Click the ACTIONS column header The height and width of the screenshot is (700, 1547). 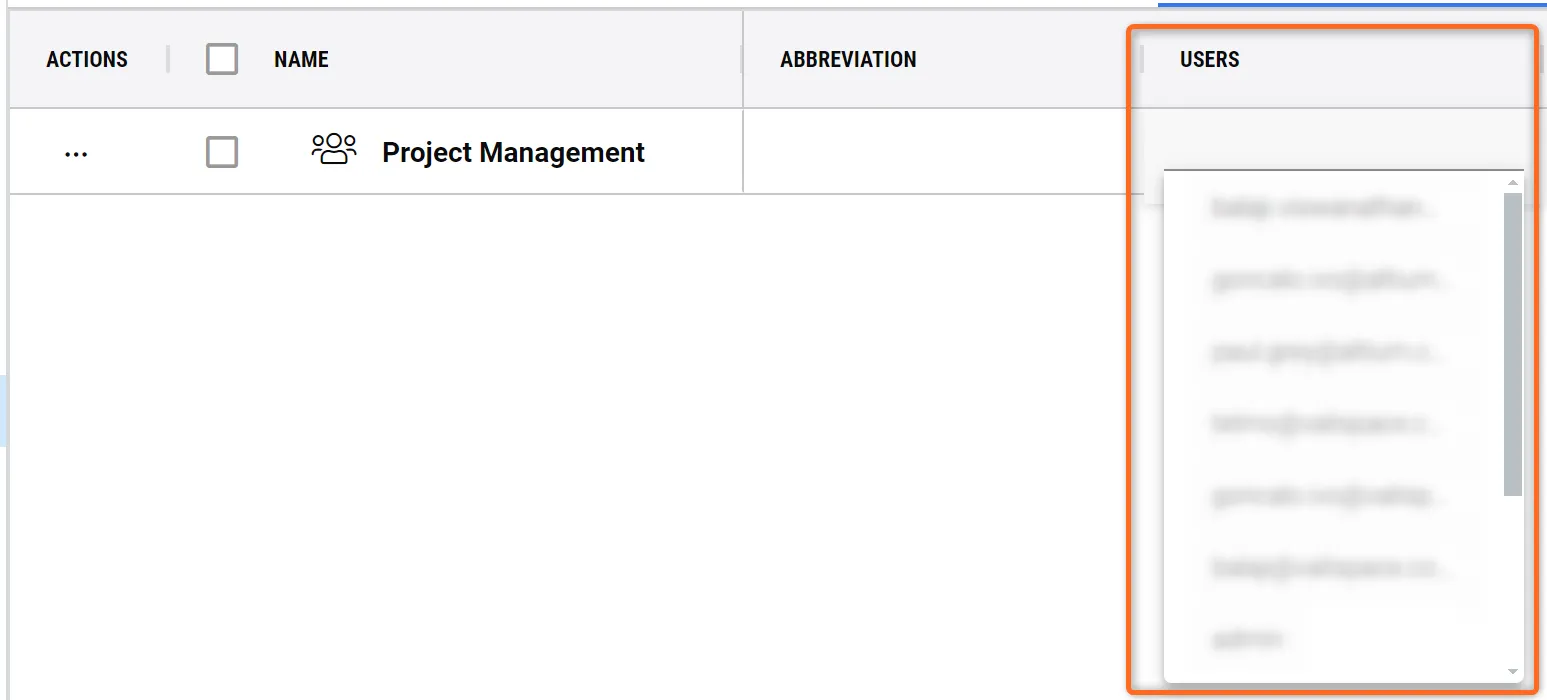(x=87, y=60)
